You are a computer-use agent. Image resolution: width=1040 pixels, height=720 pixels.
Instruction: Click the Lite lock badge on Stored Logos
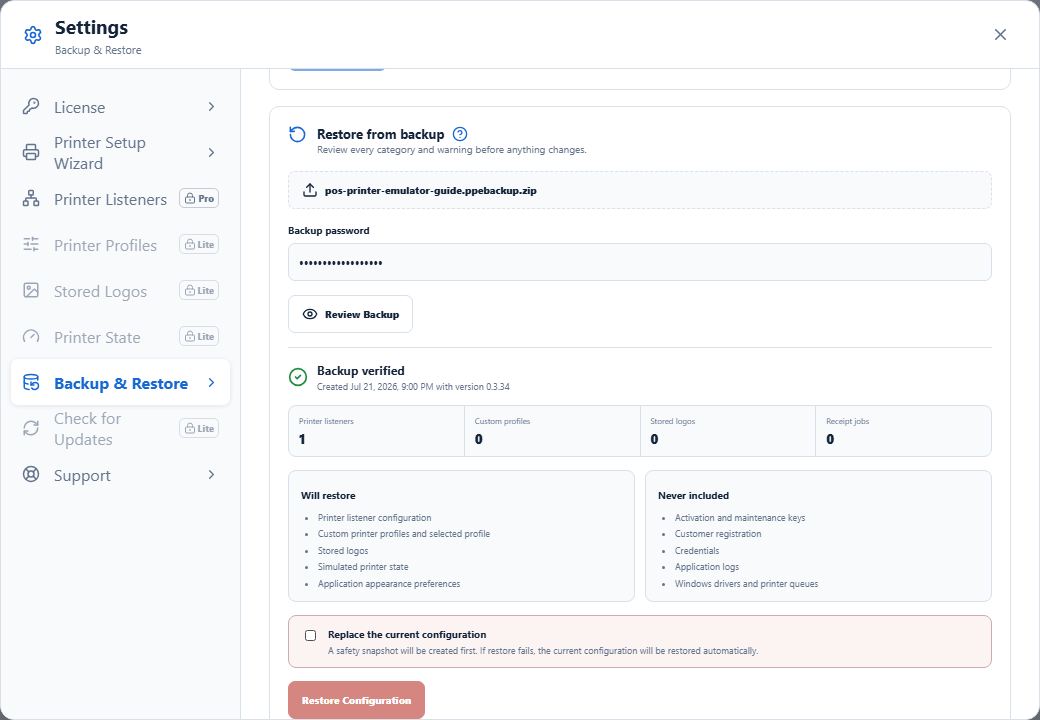pyautogui.click(x=199, y=290)
